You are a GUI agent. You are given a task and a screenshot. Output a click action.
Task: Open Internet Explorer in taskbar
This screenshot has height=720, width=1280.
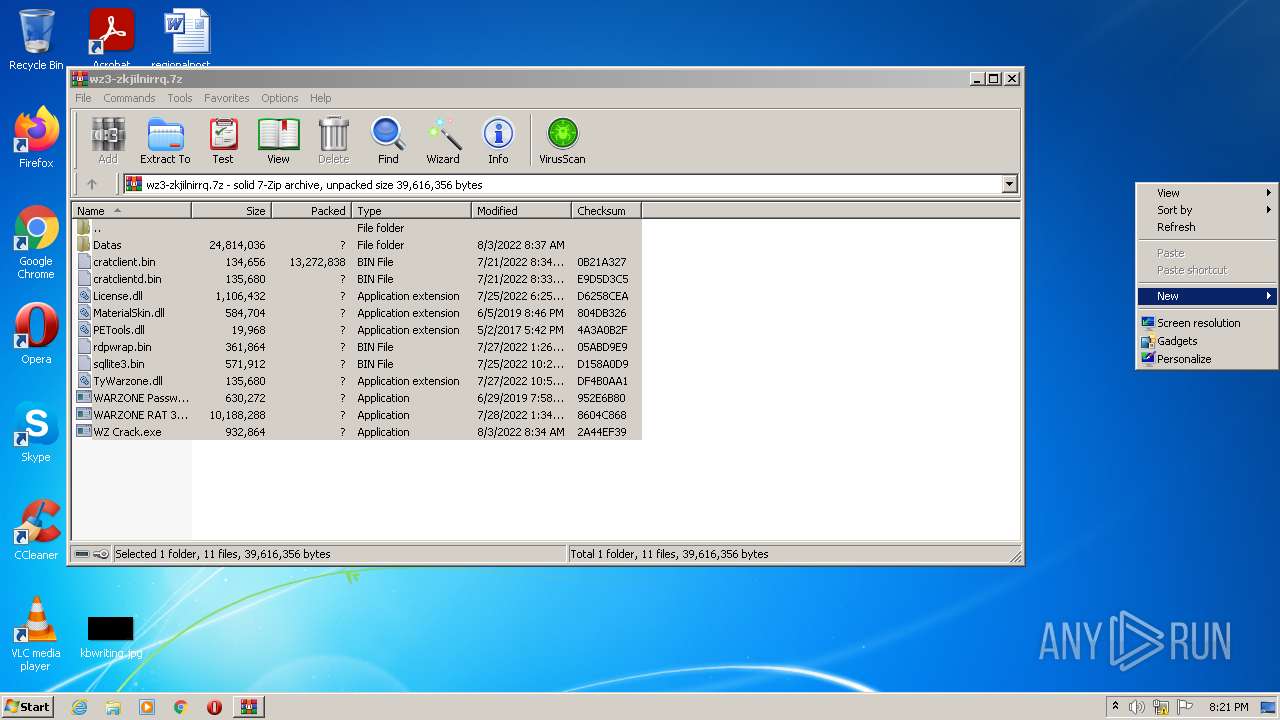pos(80,707)
